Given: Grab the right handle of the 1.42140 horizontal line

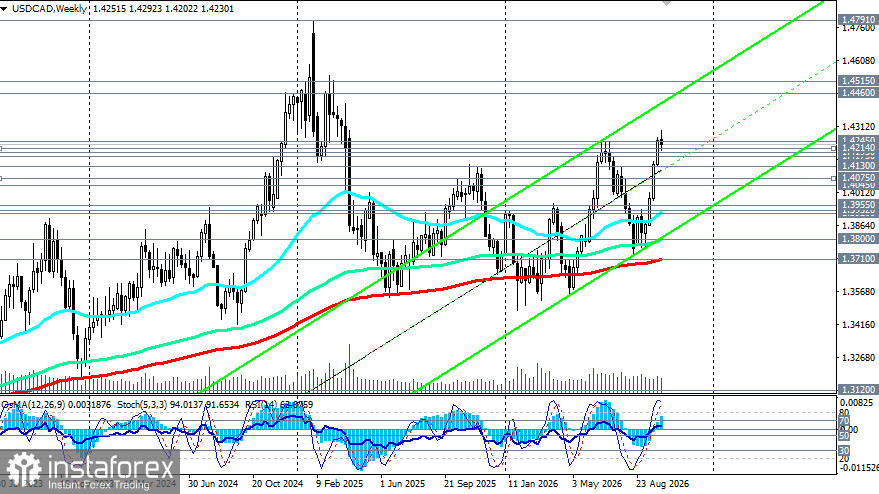Looking at the screenshot, I should click(834, 149).
